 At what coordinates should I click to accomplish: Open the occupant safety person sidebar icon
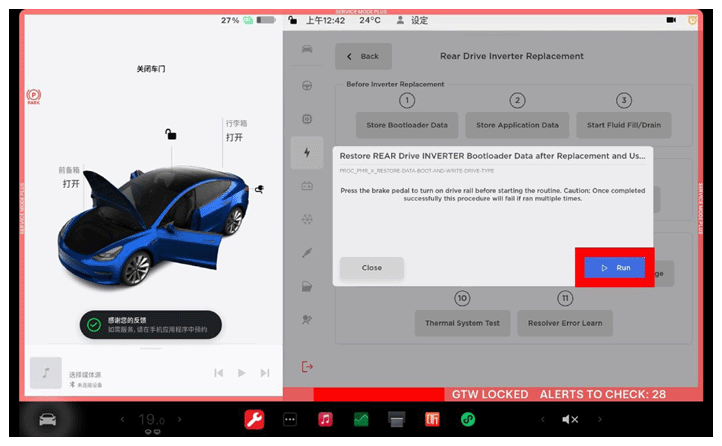point(307,319)
